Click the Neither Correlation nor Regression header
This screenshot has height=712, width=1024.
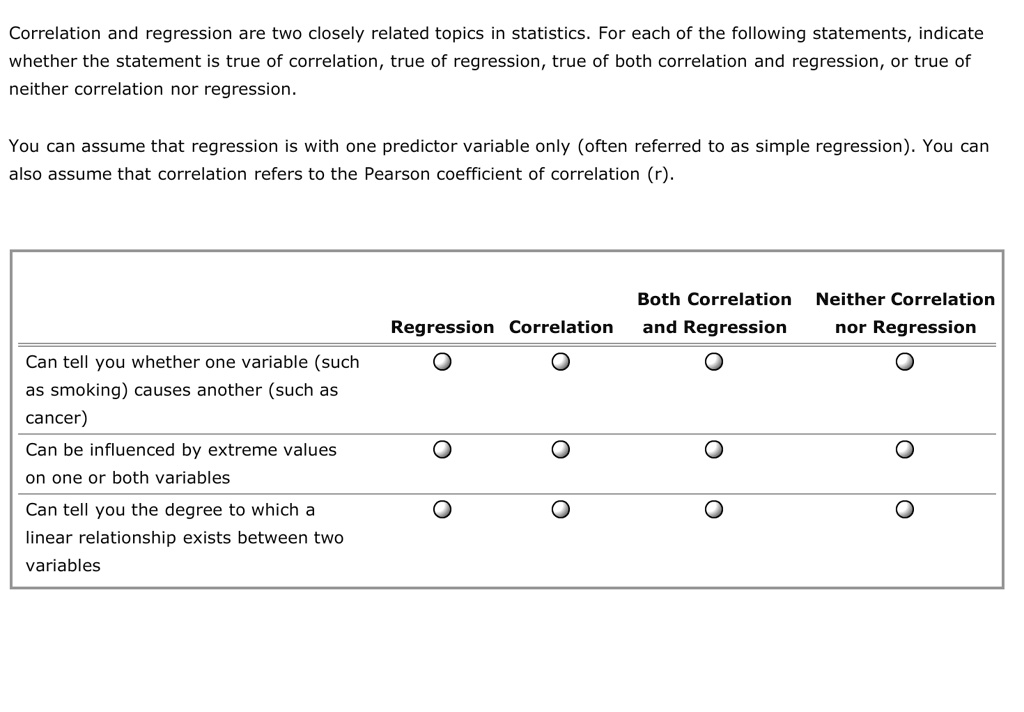904,313
